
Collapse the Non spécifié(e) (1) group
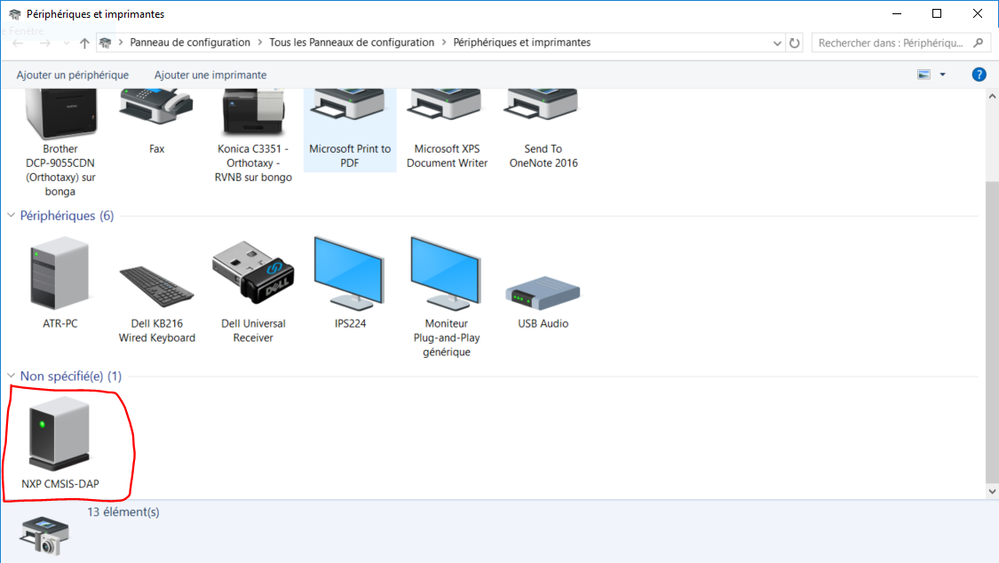11,376
